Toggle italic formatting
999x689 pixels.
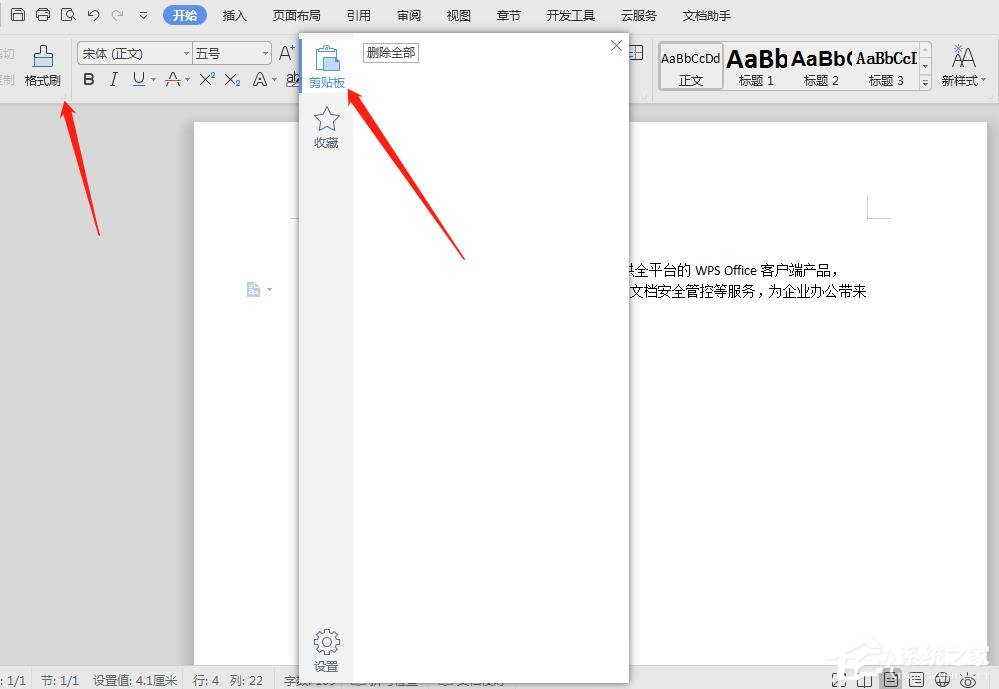113,79
